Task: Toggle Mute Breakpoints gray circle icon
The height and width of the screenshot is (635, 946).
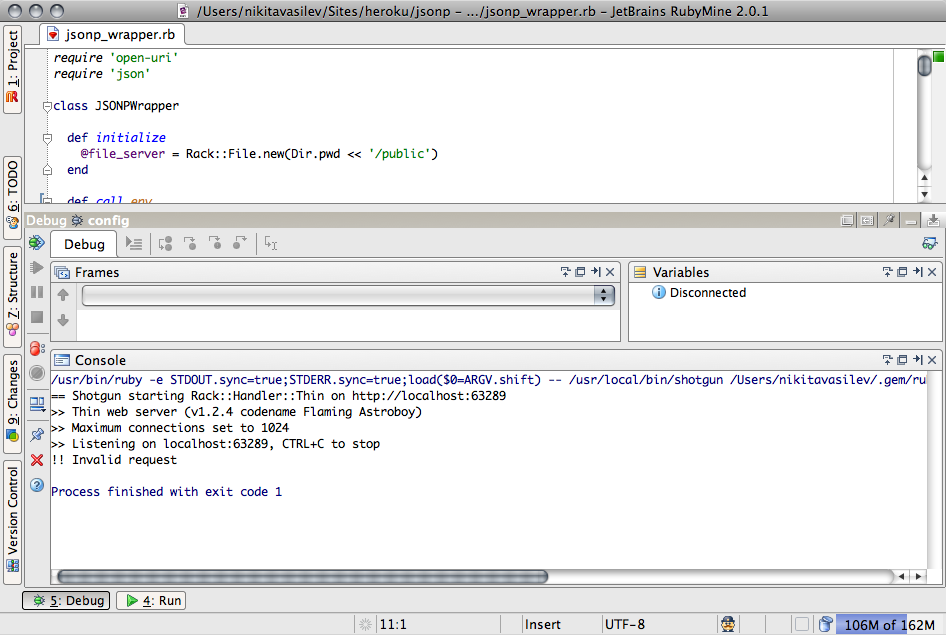Action: tap(37, 373)
